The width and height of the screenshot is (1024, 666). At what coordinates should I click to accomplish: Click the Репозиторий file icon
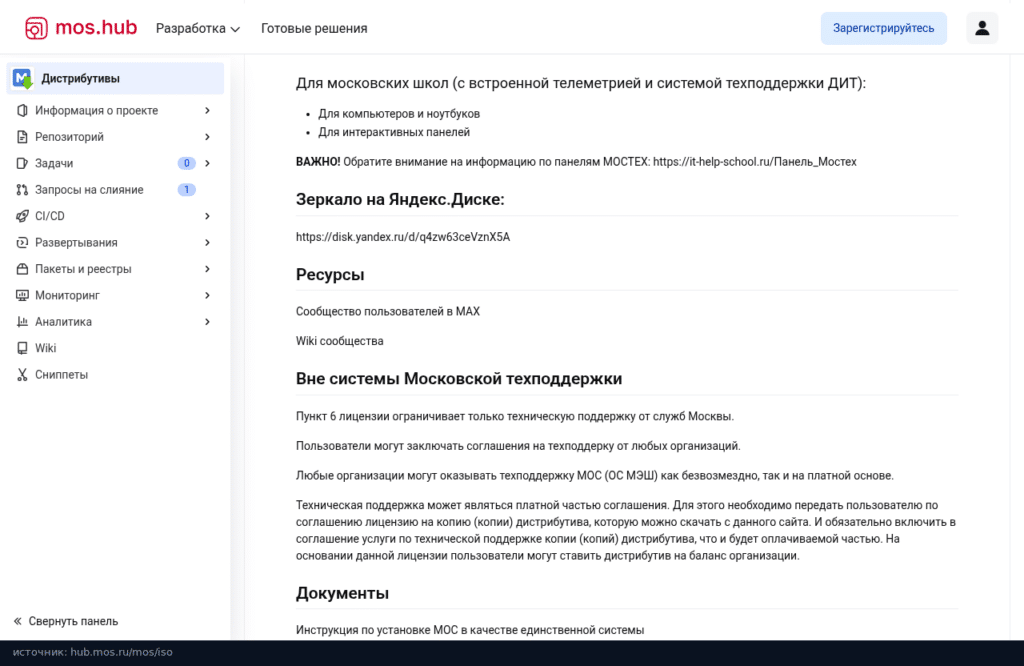point(22,137)
